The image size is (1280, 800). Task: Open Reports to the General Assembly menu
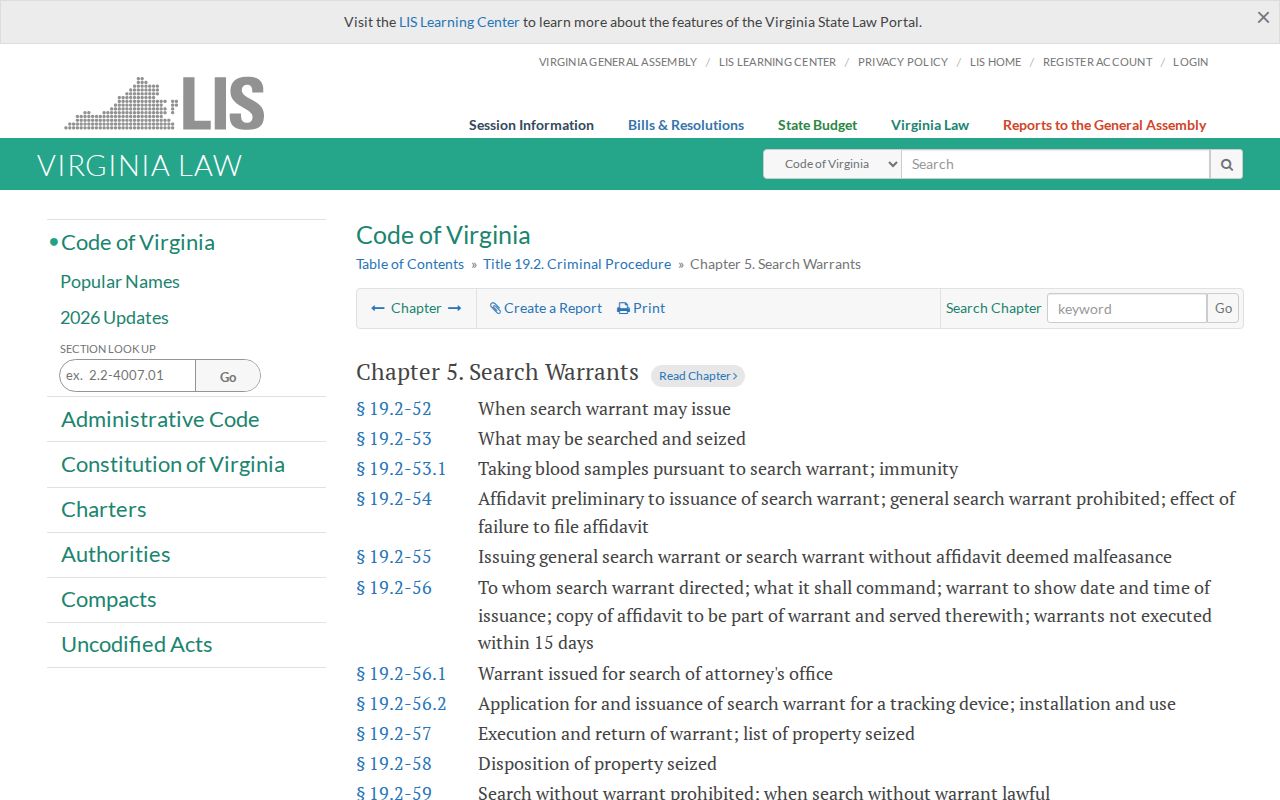tap(1104, 125)
